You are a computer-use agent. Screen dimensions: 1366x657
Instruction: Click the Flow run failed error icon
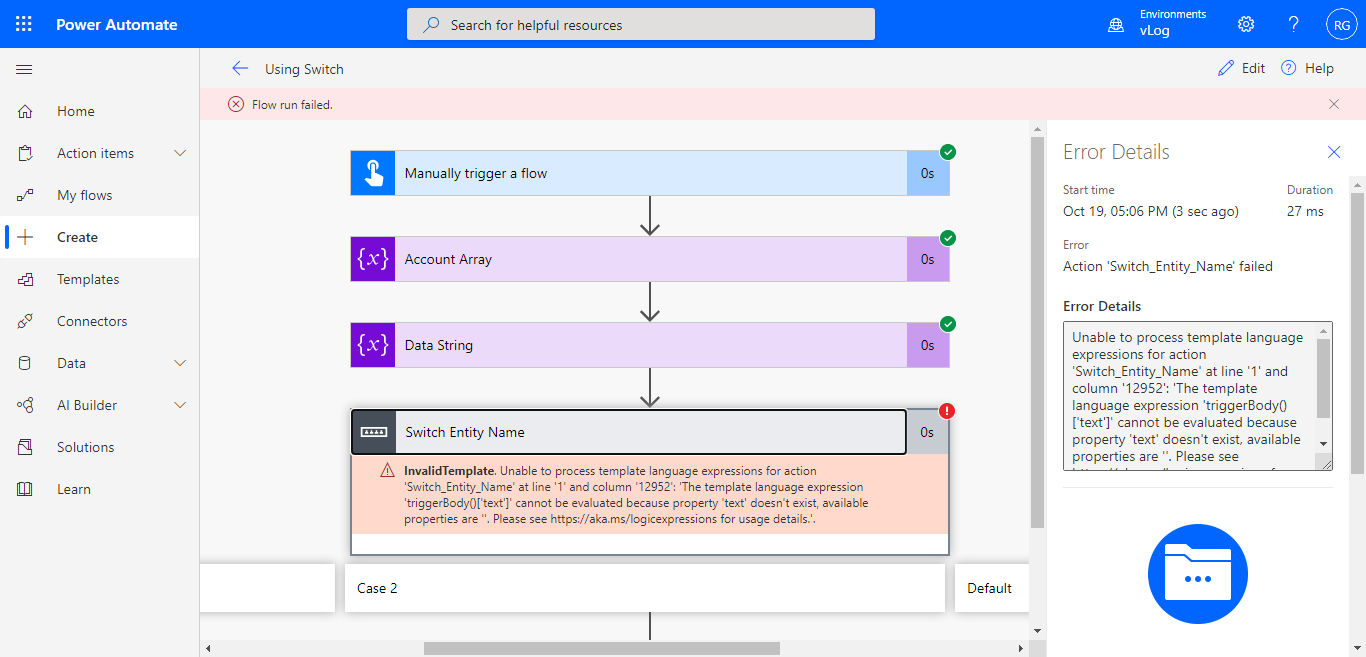pos(236,104)
